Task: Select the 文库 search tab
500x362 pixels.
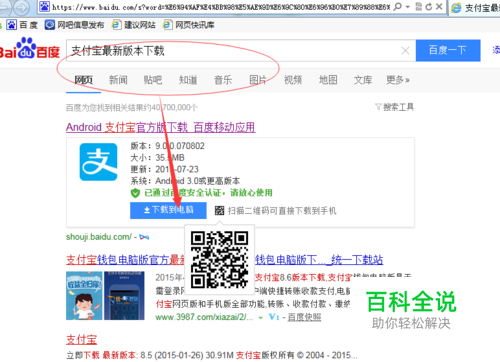Action: (x=363, y=80)
